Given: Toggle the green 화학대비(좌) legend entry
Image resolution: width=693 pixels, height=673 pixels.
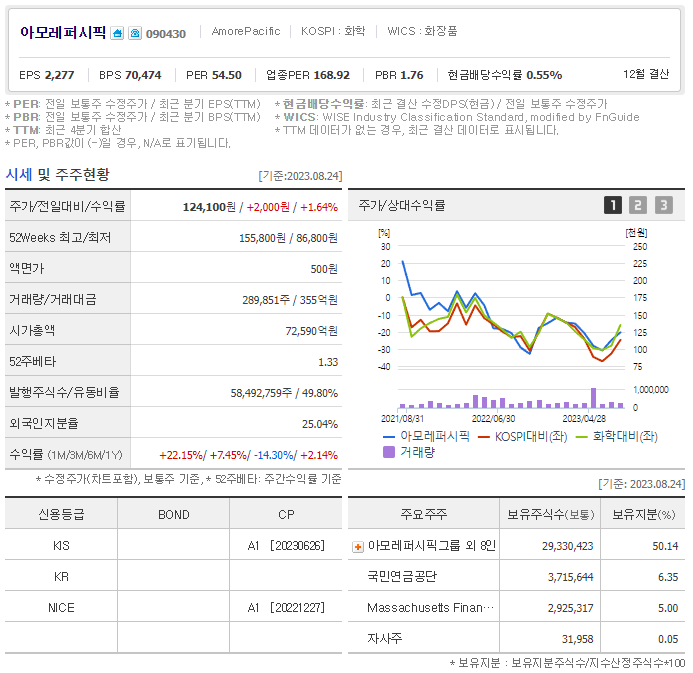Looking at the screenshot, I should point(617,437).
